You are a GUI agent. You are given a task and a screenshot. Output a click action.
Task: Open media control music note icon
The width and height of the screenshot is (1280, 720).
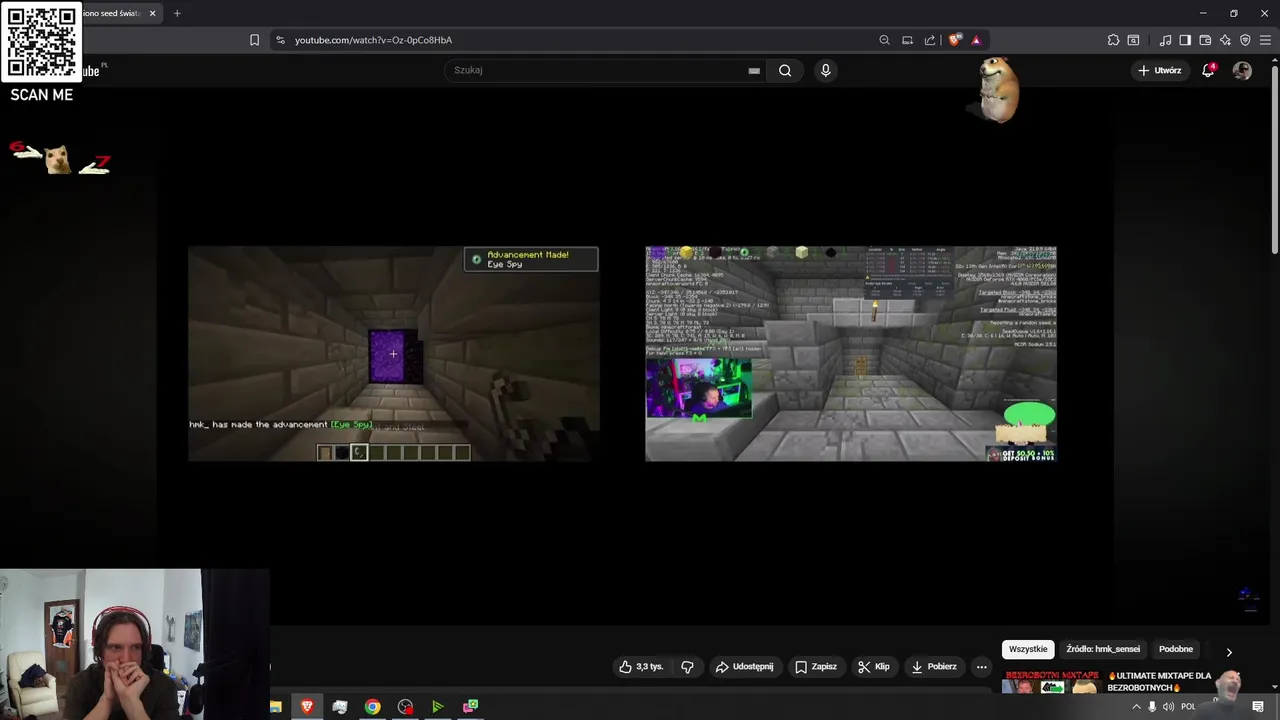[1165, 40]
